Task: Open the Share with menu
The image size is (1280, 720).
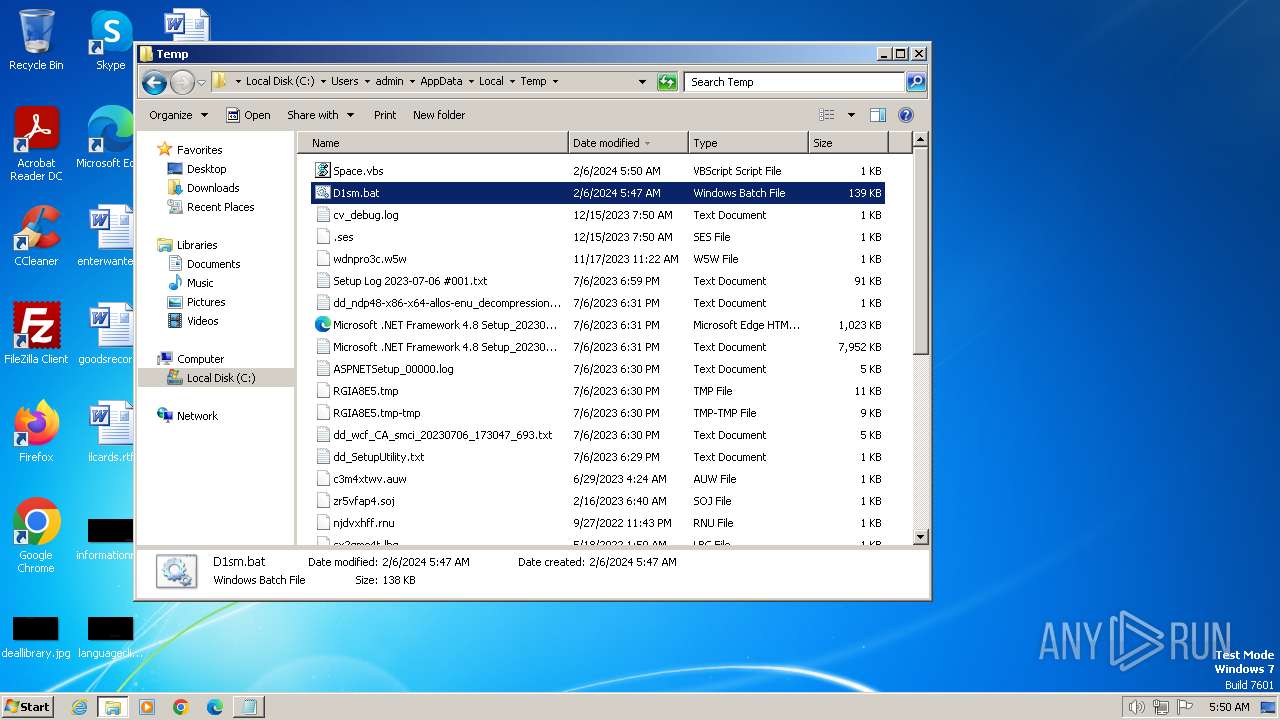Action: [x=320, y=115]
